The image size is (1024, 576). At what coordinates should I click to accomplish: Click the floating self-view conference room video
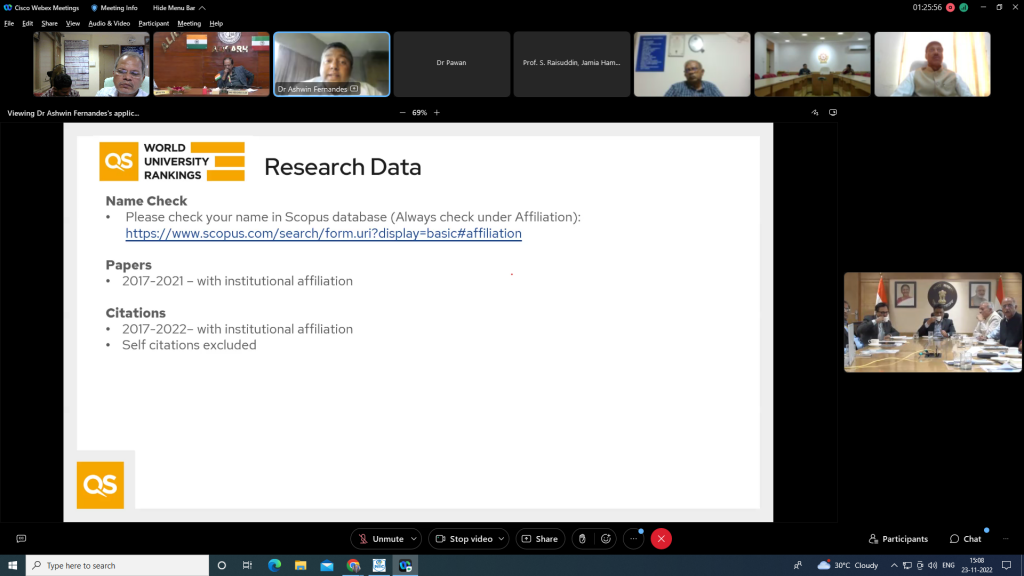click(x=933, y=322)
